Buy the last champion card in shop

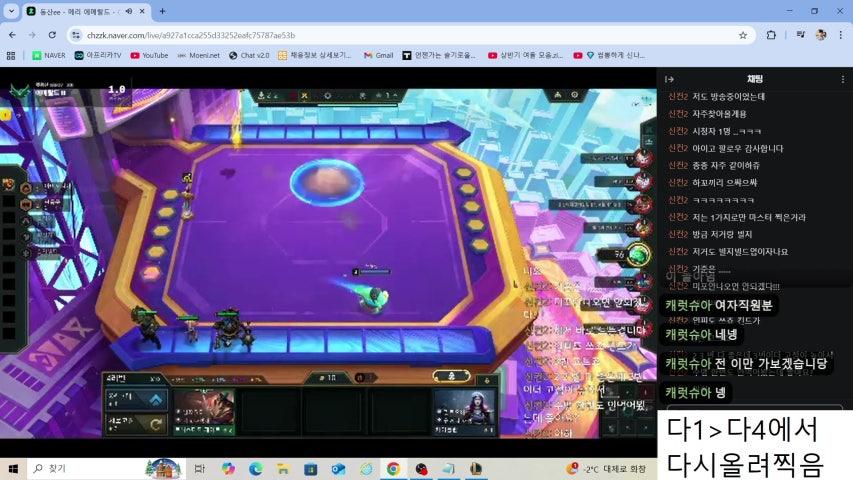pos(464,412)
